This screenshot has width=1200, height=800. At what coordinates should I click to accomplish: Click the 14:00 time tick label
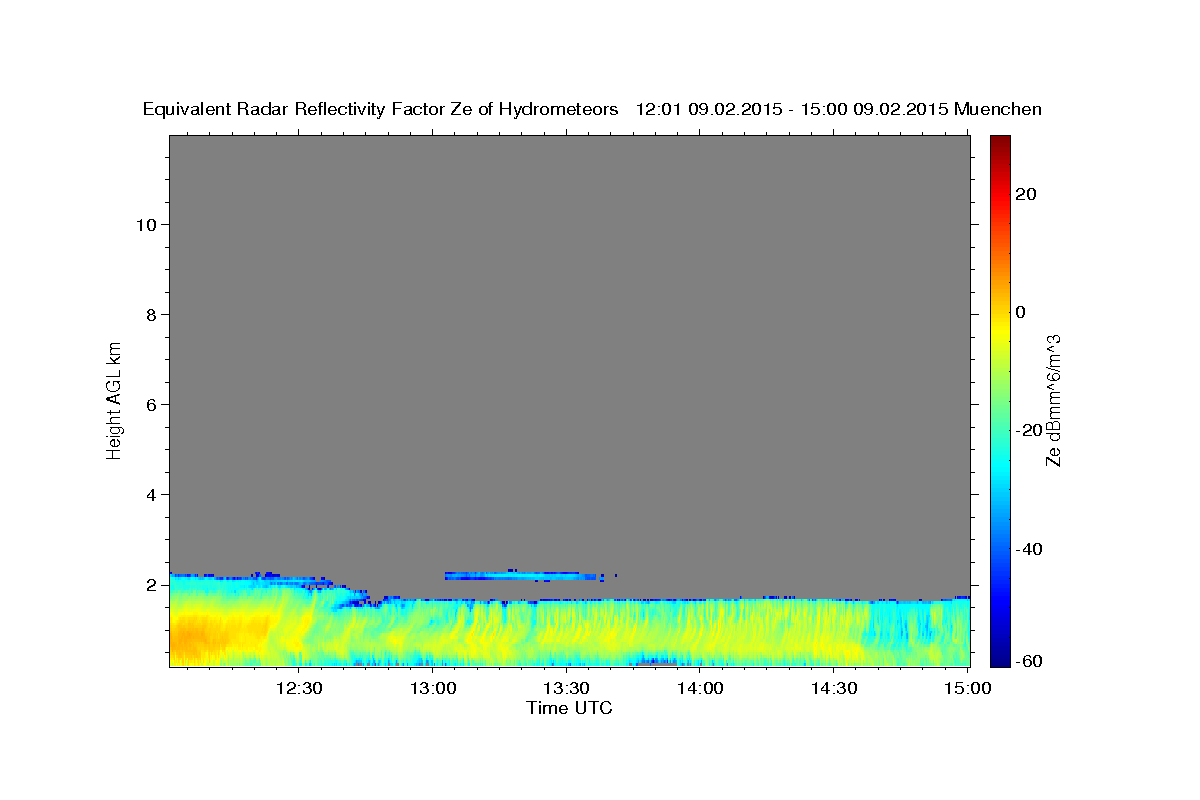[700, 688]
